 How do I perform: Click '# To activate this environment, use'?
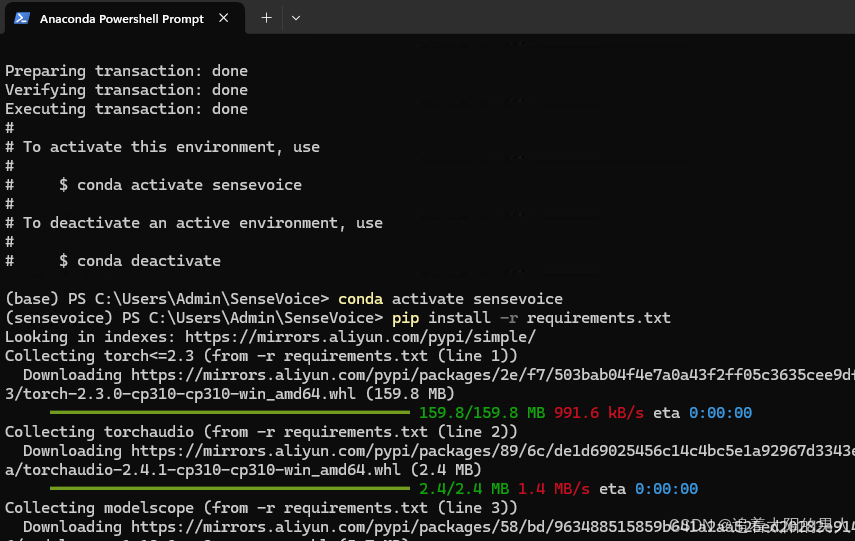[x=162, y=147]
